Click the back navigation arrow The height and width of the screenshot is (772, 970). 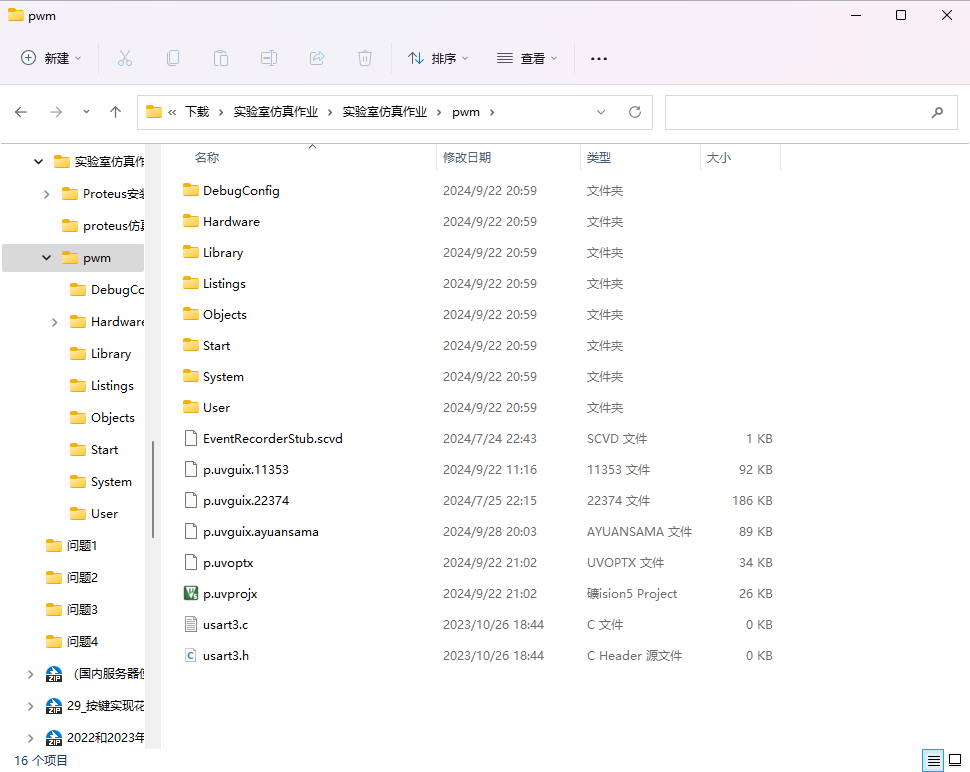[21, 112]
